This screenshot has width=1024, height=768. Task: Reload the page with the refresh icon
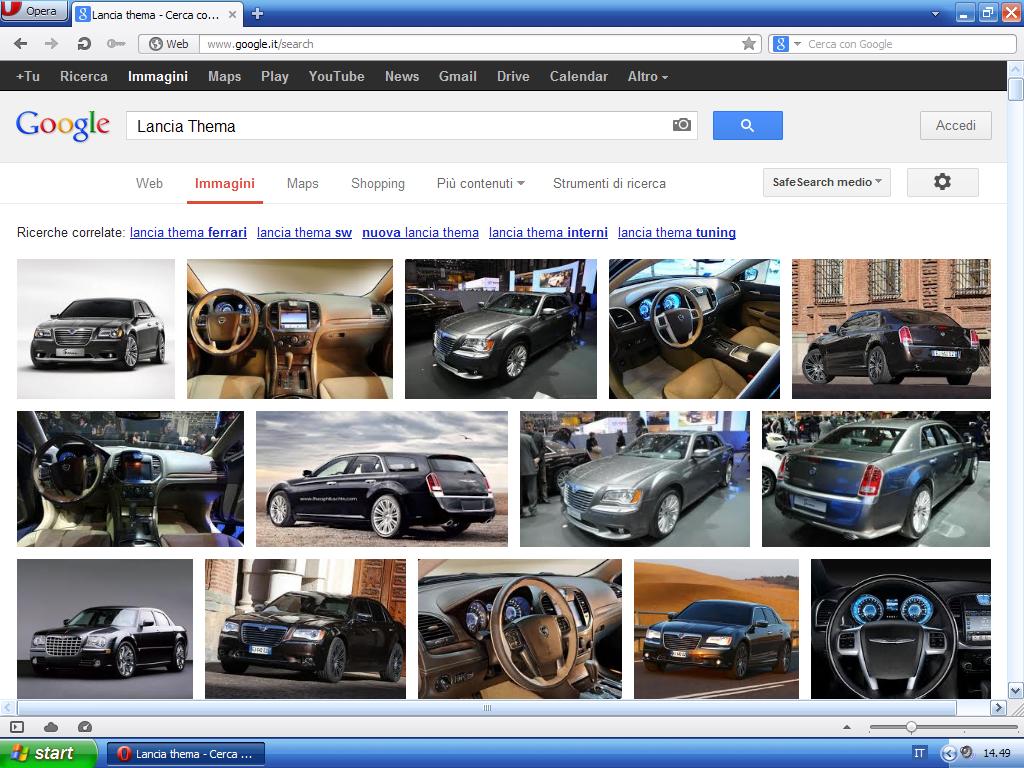pyautogui.click(x=84, y=44)
